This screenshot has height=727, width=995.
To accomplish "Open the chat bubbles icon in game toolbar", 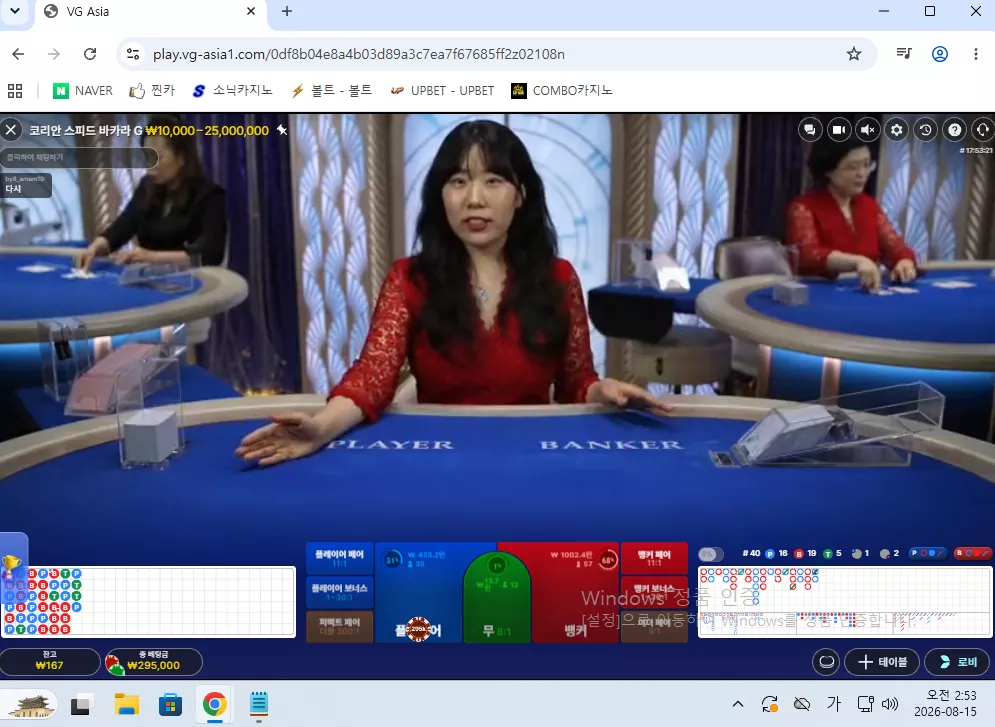I will point(810,130).
